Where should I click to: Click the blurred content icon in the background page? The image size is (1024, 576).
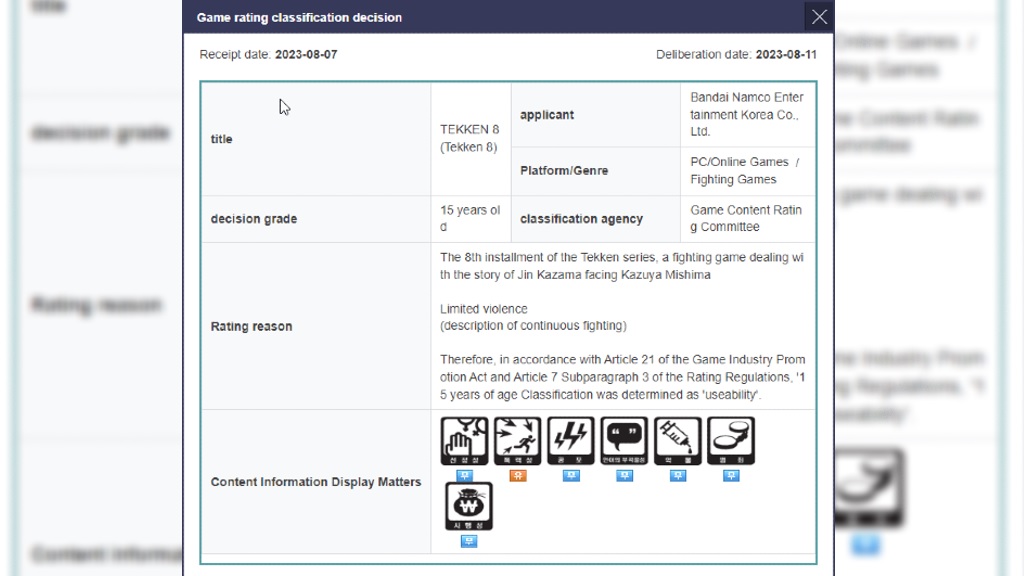coord(868,487)
